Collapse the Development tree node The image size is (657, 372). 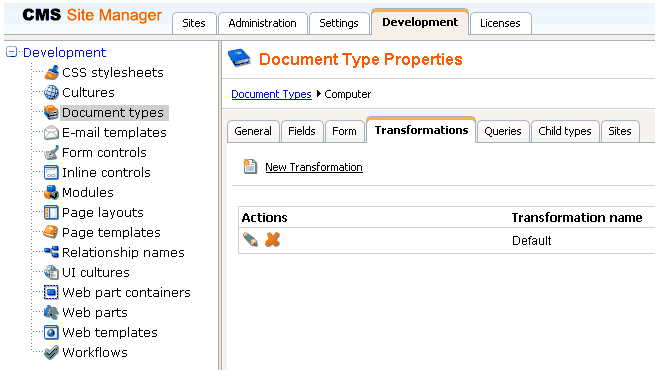tap(11, 52)
